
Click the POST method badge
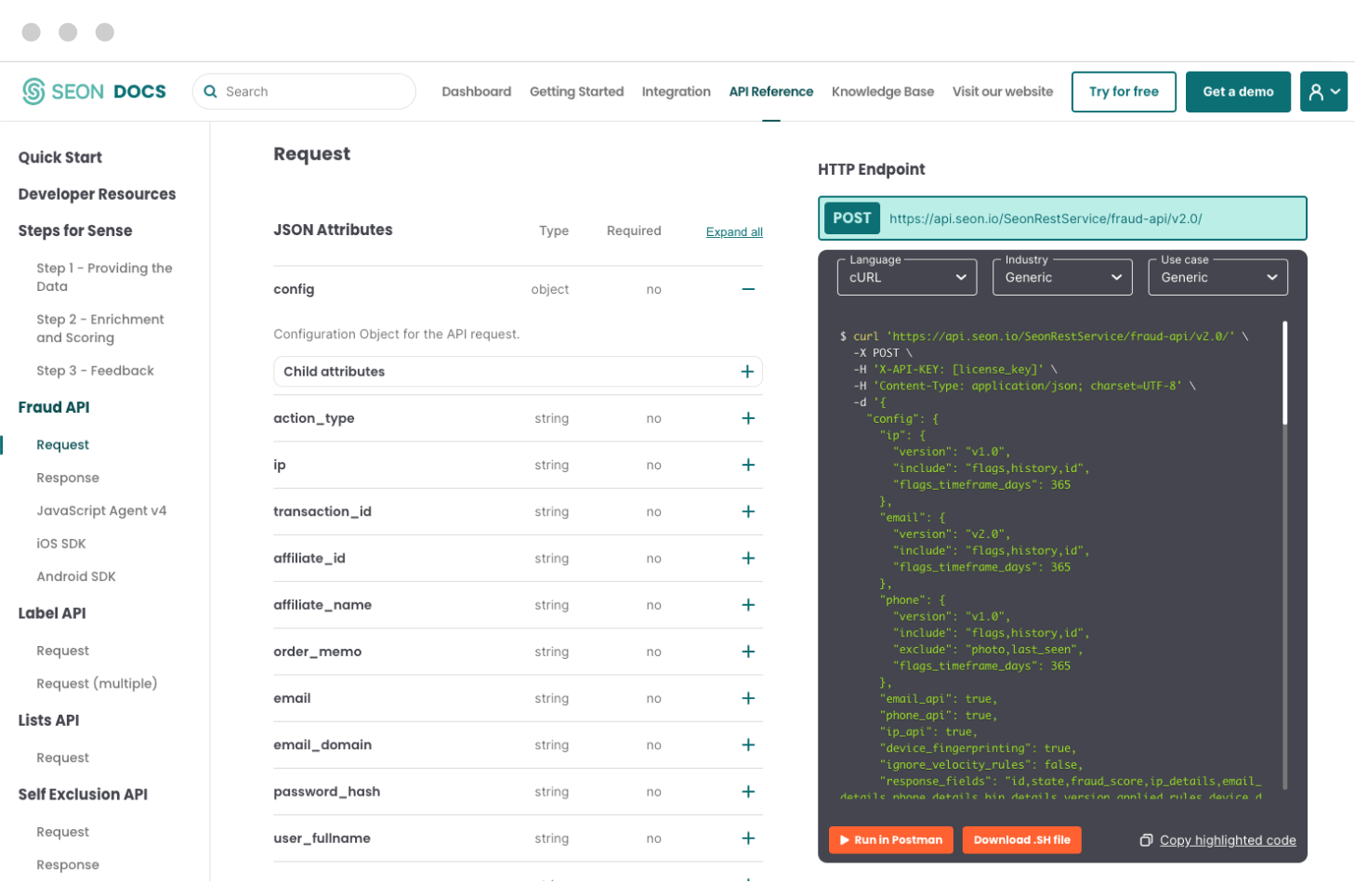pyautogui.click(x=852, y=218)
